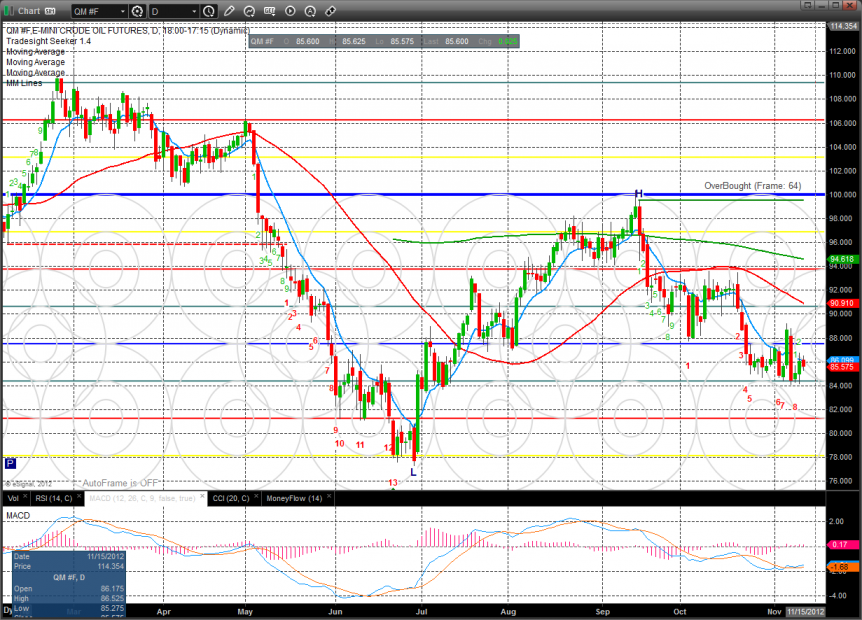Click the 100.000 price axis label
Viewport: 862px width, 620px height.
coord(843,195)
